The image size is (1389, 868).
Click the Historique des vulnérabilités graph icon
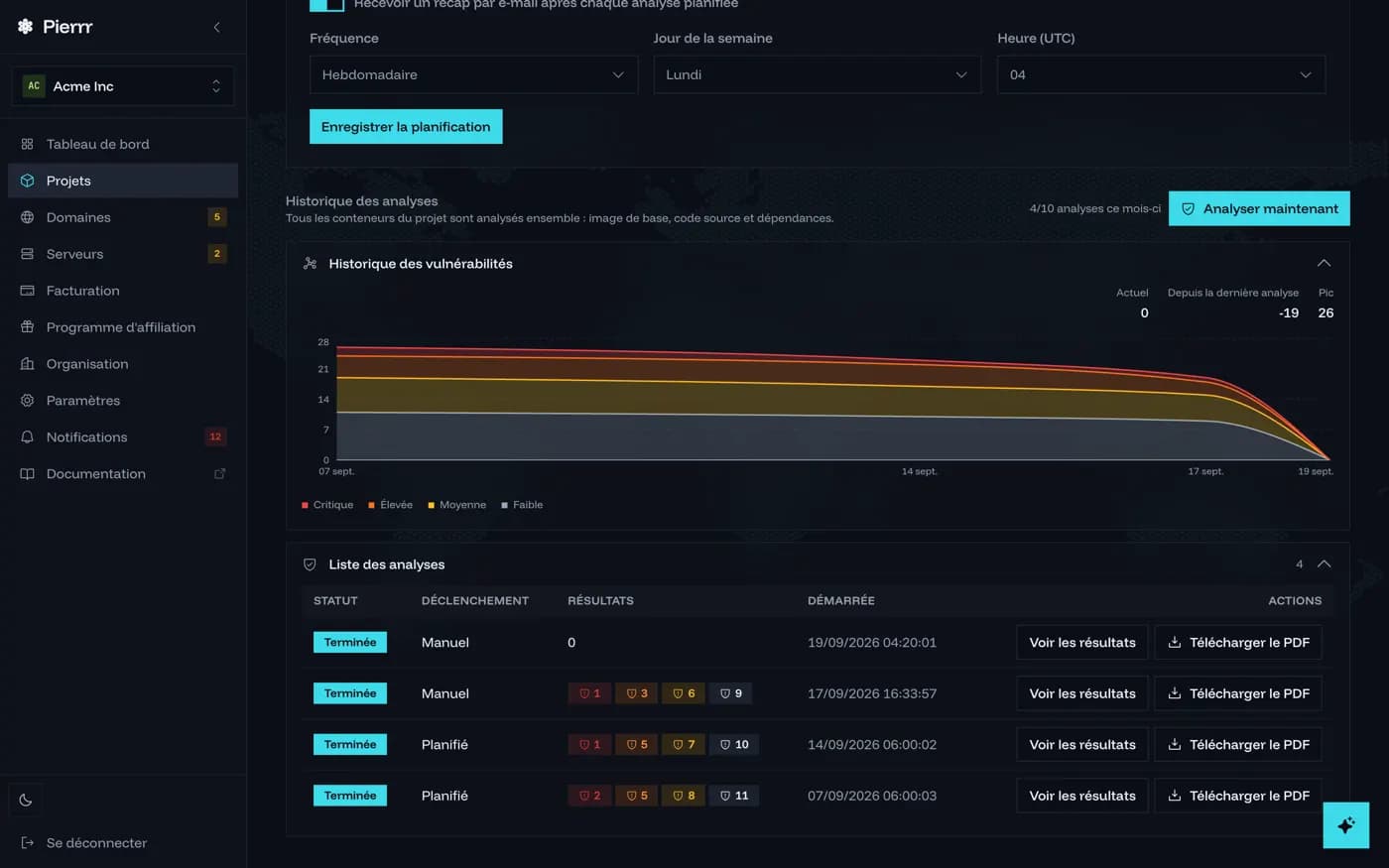310,264
